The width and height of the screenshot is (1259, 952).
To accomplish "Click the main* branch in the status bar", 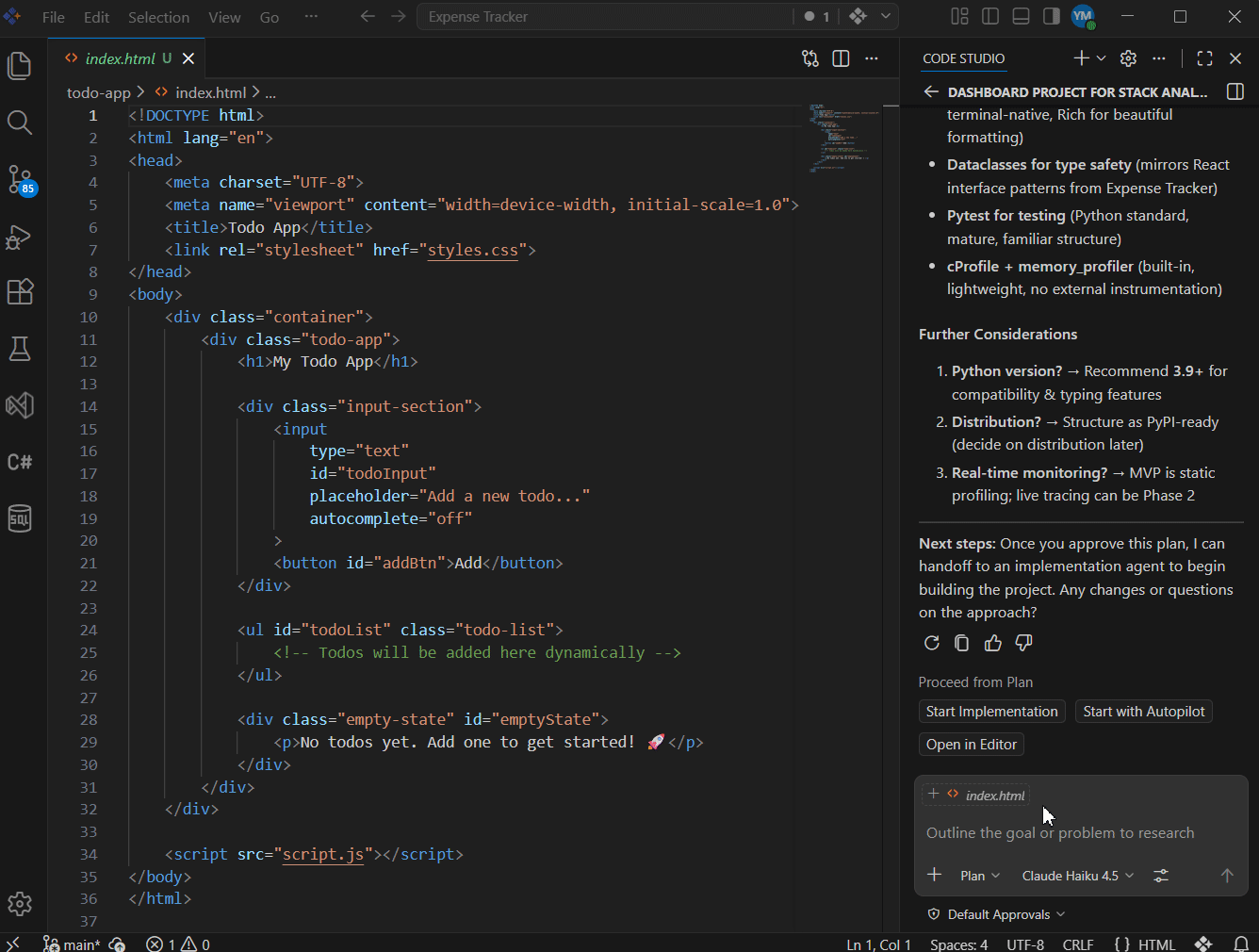I will [x=72, y=944].
